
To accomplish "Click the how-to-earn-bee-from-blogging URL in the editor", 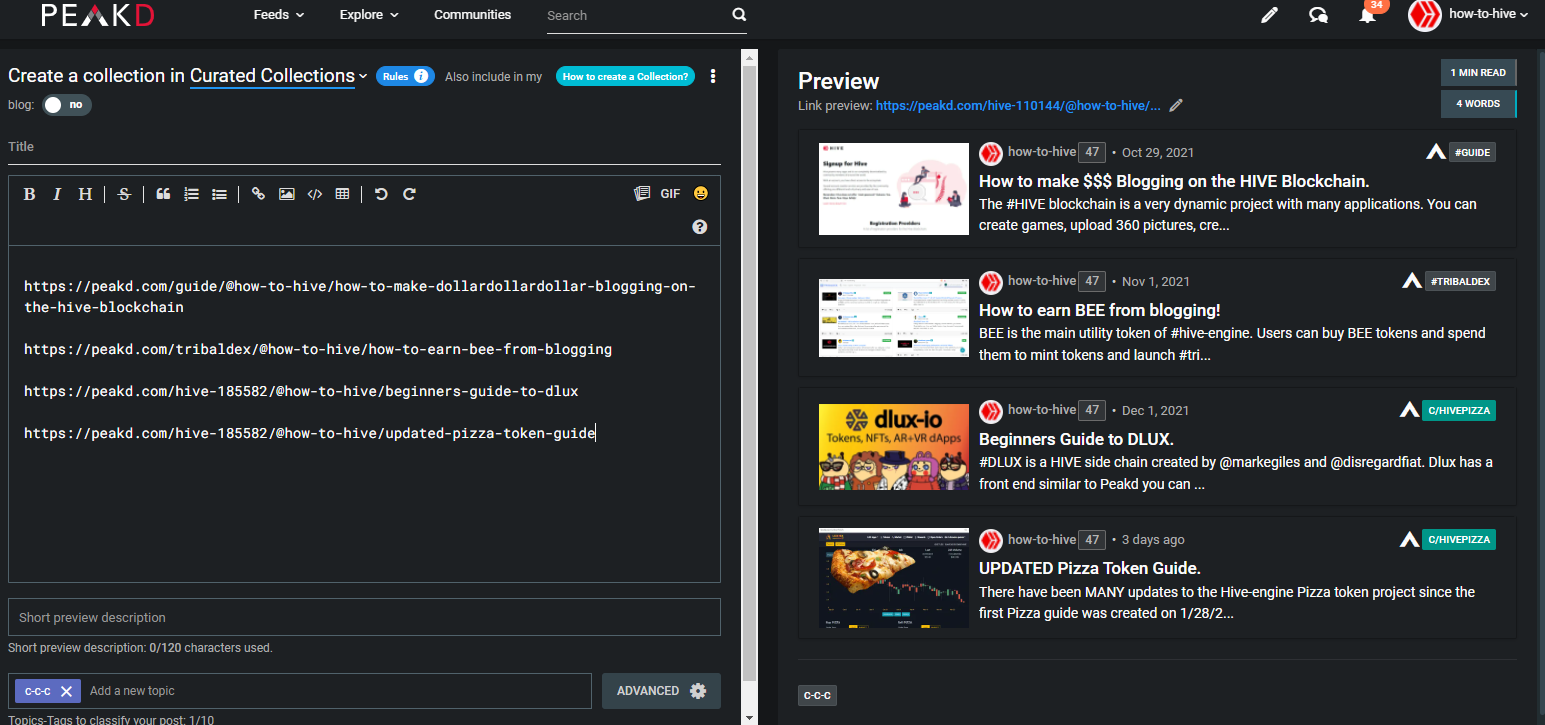I will (318, 349).
